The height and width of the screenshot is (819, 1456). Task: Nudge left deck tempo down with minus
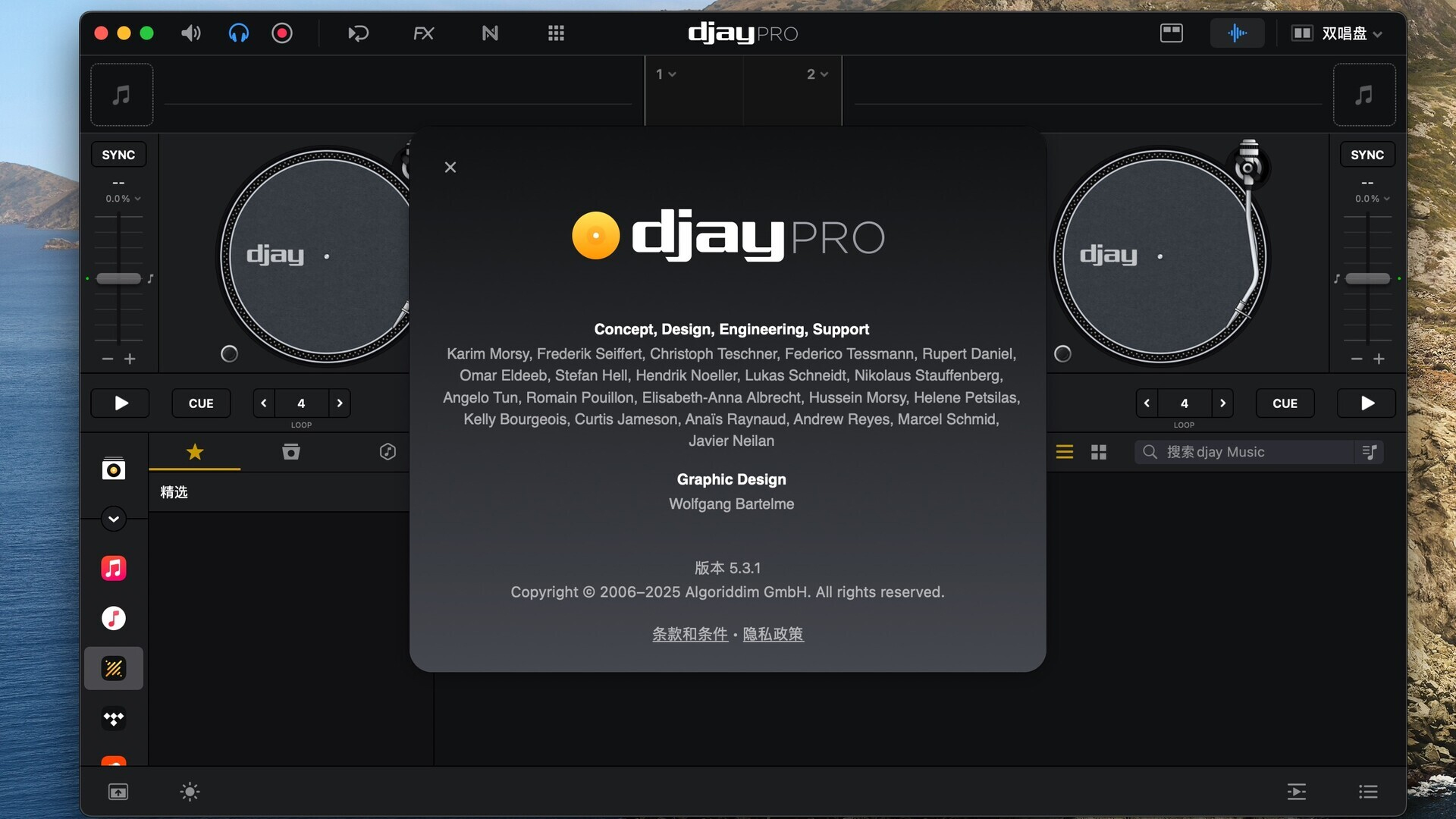click(108, 359)
